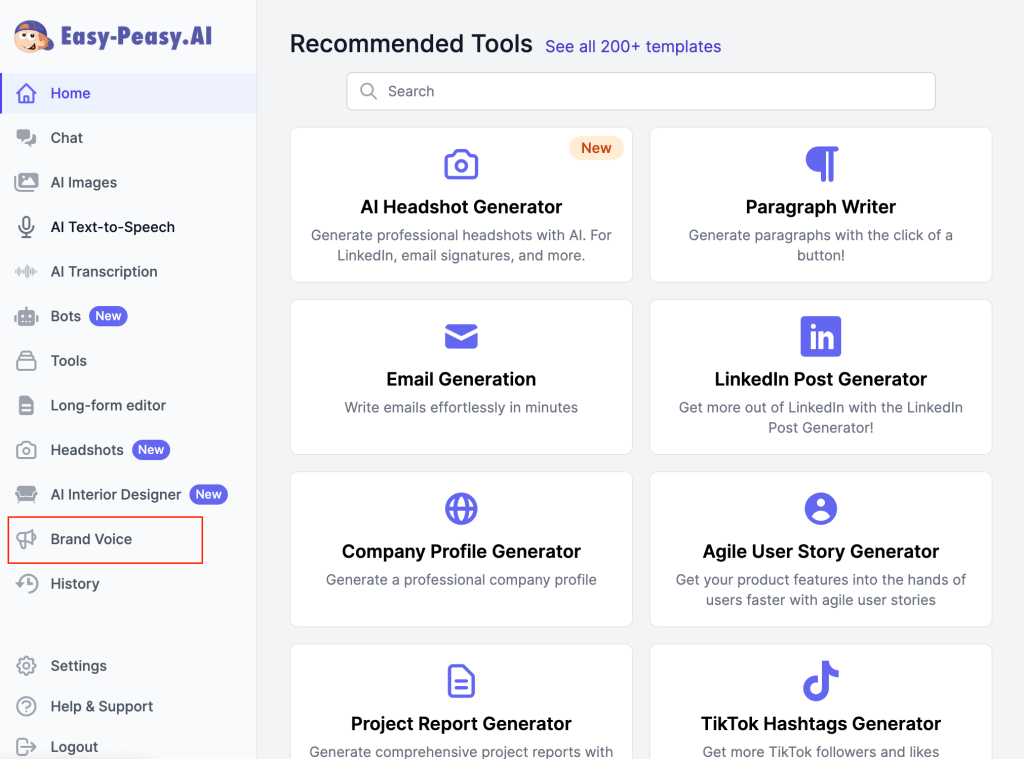Click the Email Generation envelope icon
The height and width of the screenshot is (759, 1024).
(461, 337)
